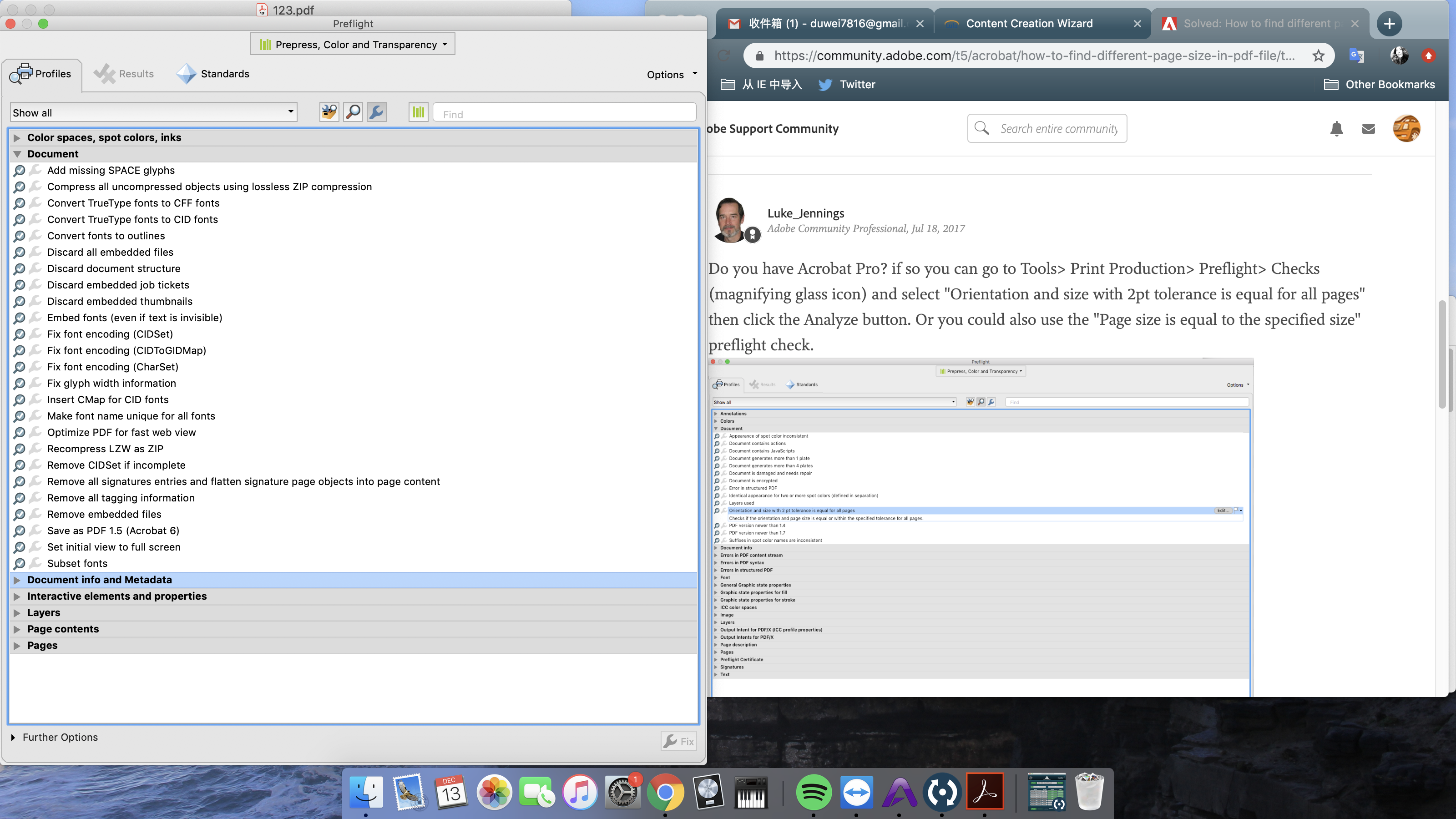Select Set initial view to full screen fixup

point(114,547)
